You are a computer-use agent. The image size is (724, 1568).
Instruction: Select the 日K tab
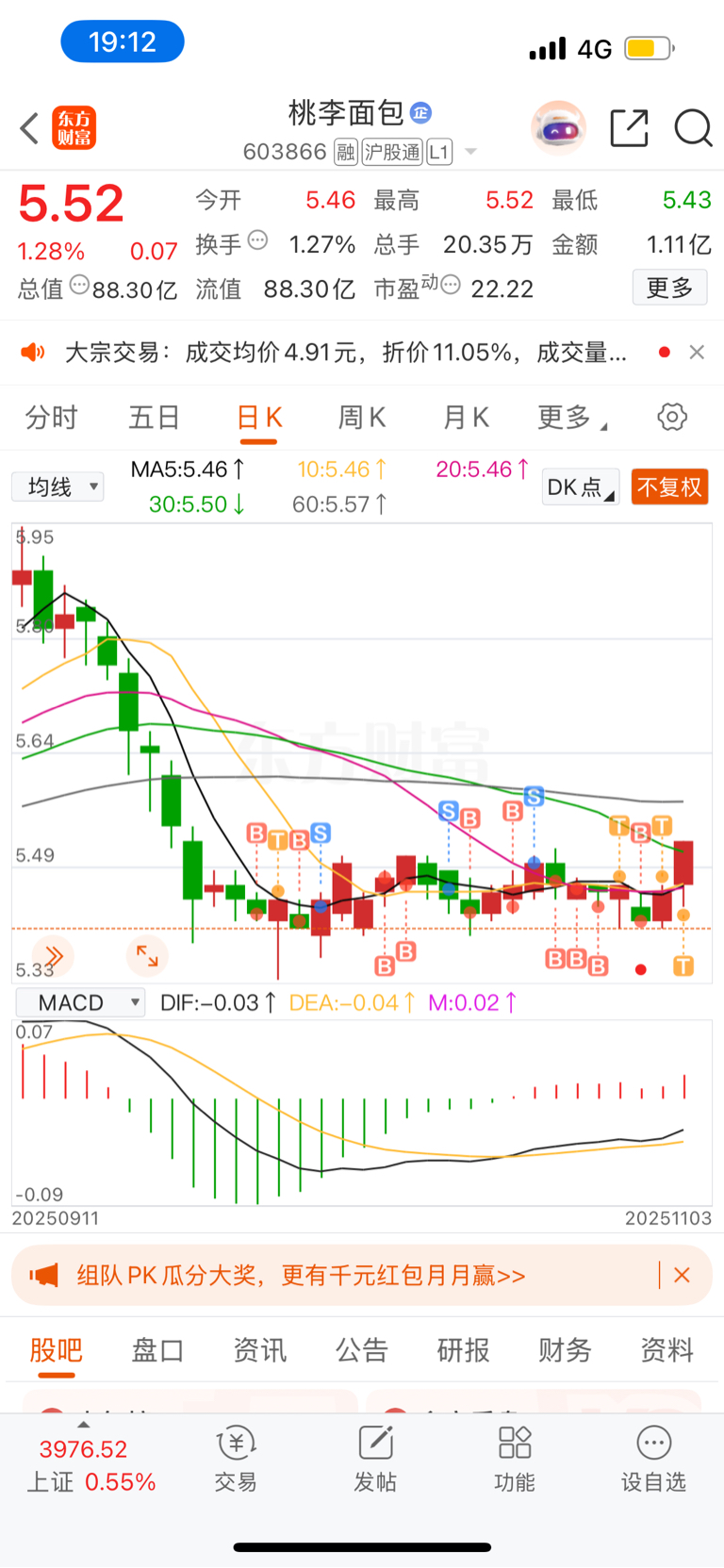259,417
